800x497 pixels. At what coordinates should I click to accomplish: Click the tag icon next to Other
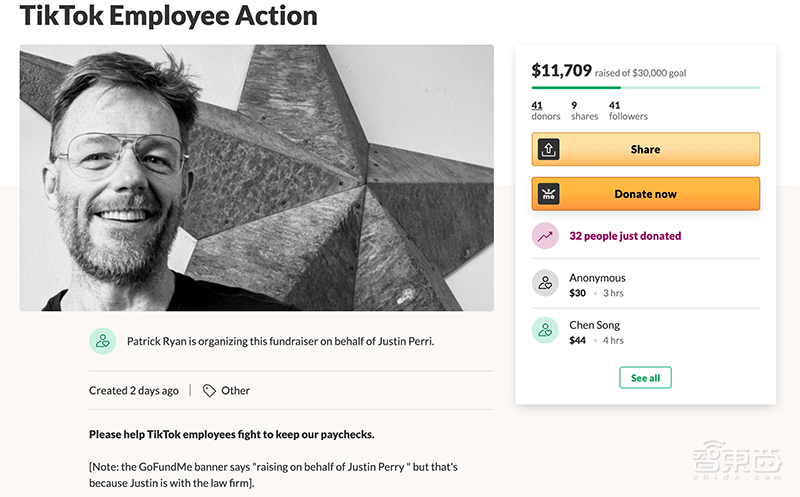coord(209,391)
